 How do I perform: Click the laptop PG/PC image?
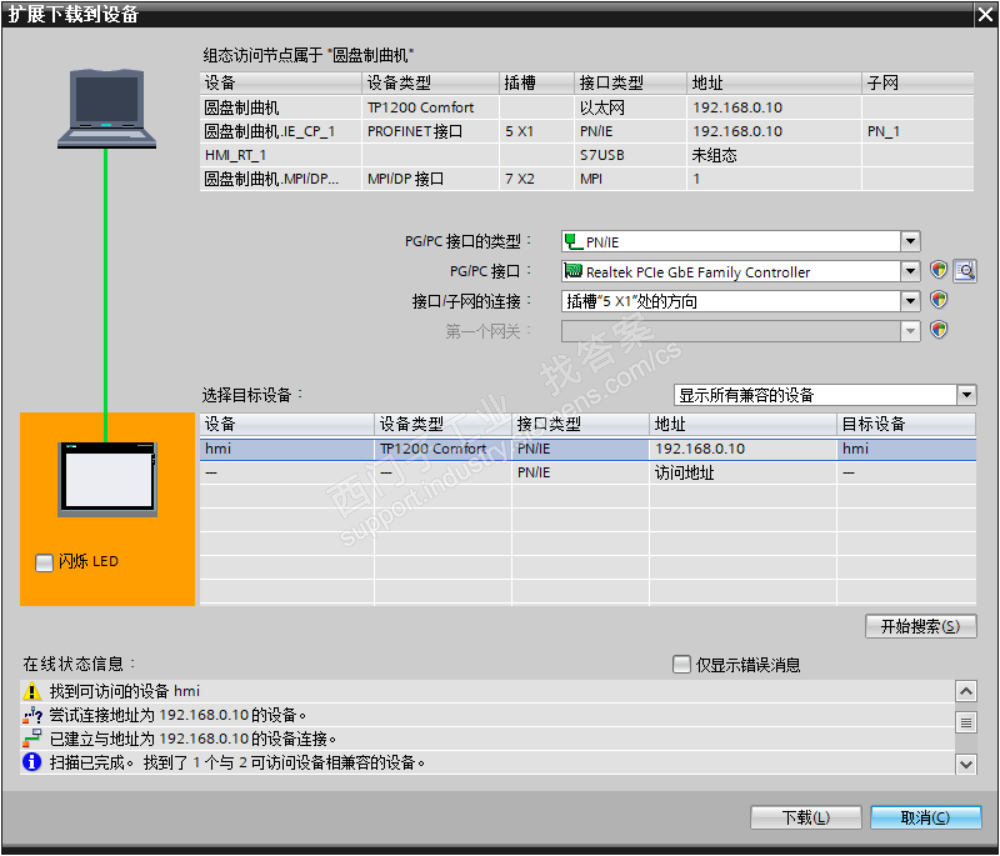(x=107, y=108)
